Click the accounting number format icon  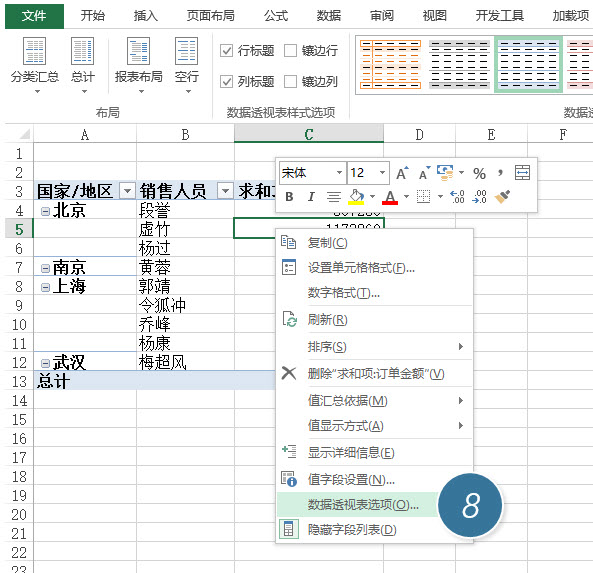point(445,173)
